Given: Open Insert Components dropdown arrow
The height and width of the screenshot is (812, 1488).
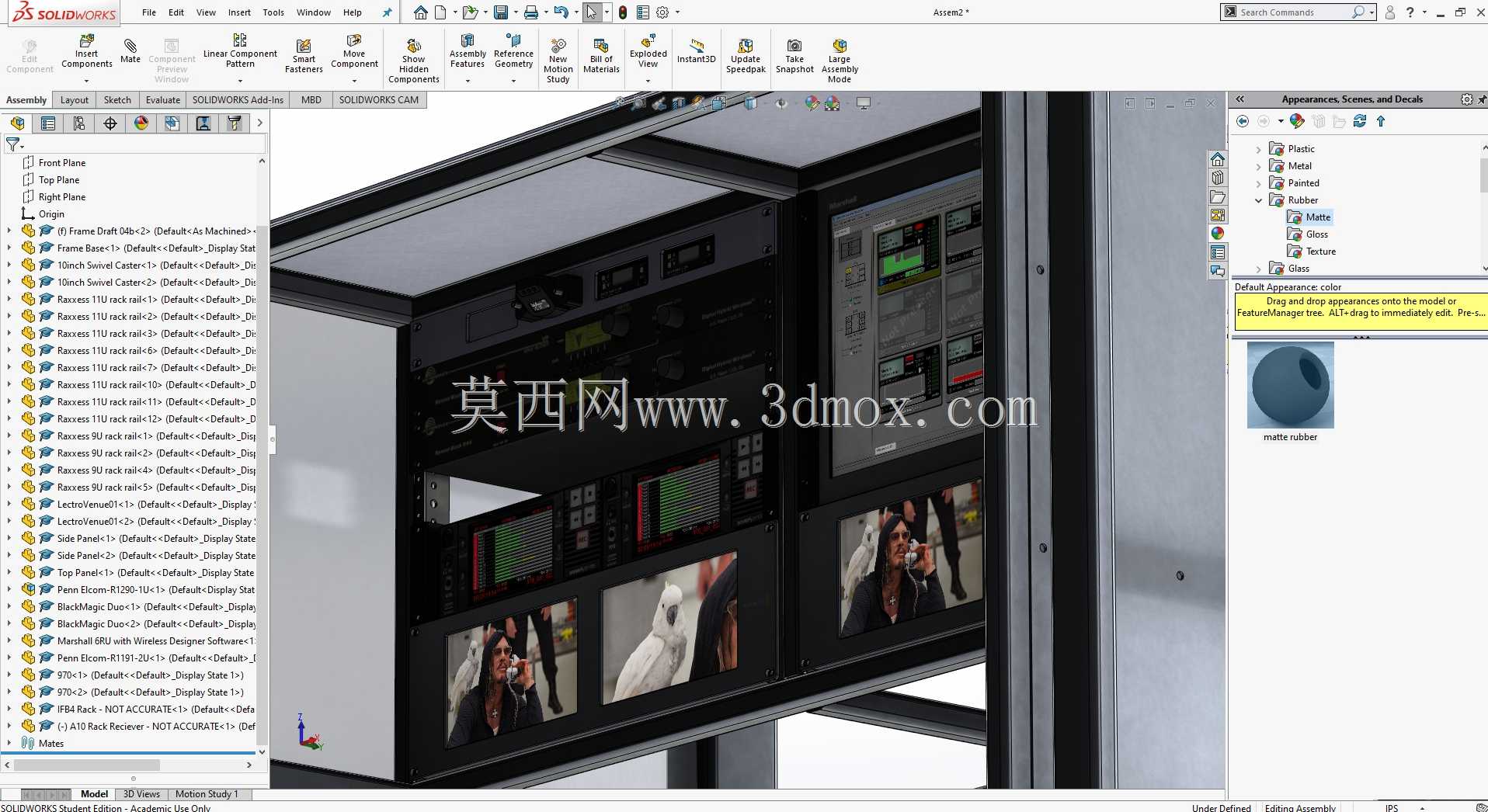Looking at the screenshot, I should point(86,80).
